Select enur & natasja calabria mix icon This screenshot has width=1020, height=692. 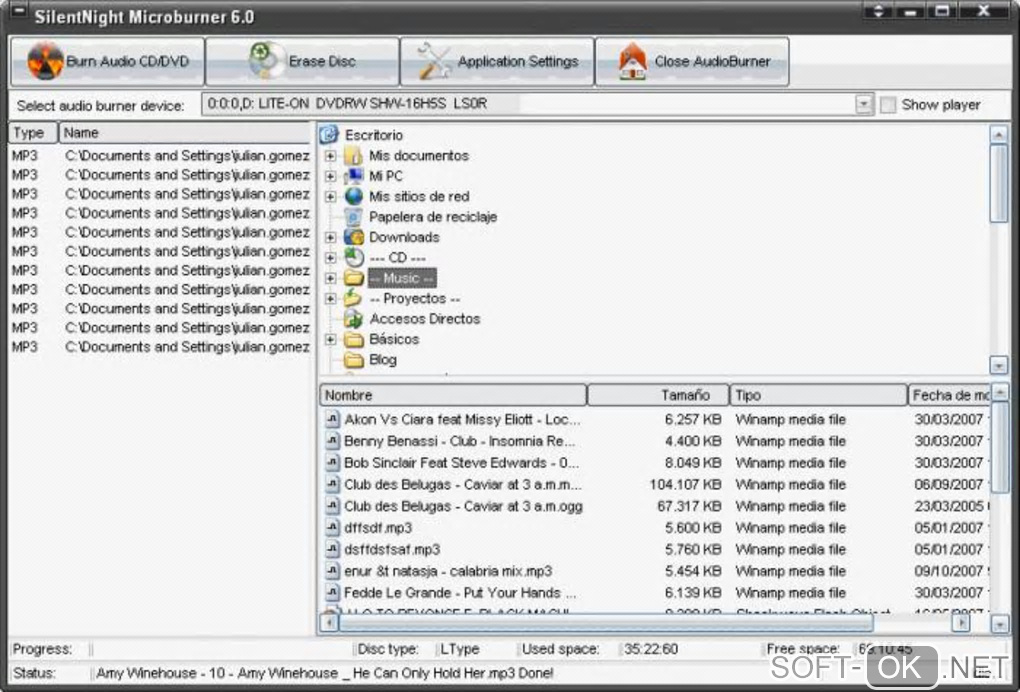coord(332,570)
